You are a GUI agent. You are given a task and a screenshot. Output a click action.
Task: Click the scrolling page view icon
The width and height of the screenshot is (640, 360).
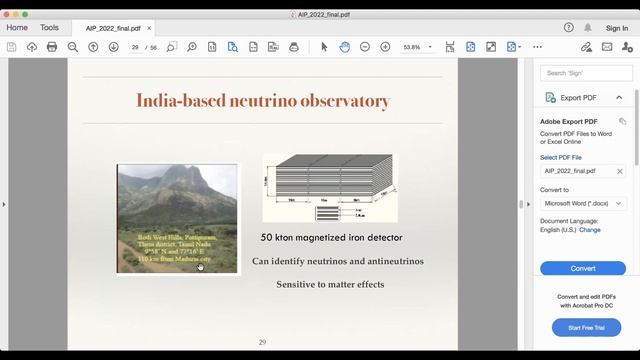[x=450, y=47]
